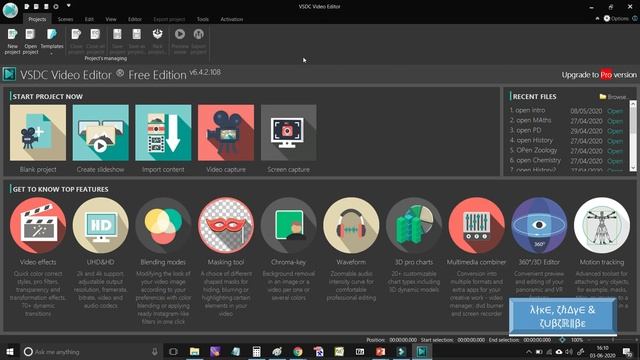The width and height of the screenshot is (640, 360).
Task: Open the Activation ribbon tab
Action: [x=231, y=19]
